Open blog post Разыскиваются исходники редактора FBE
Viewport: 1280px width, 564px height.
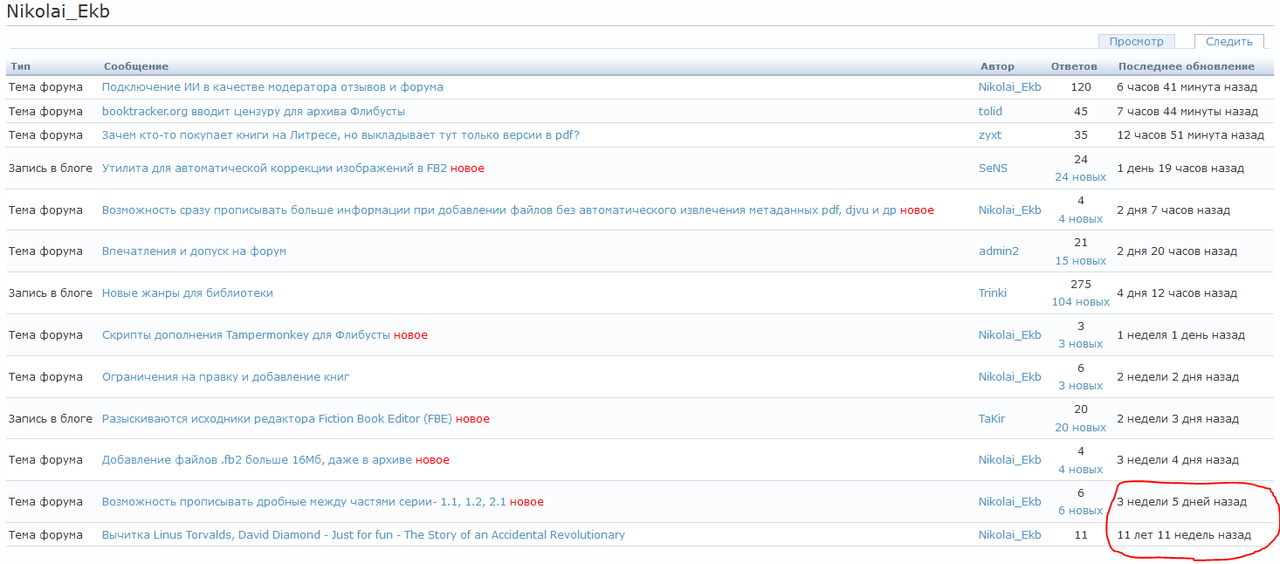click(277, 419)
